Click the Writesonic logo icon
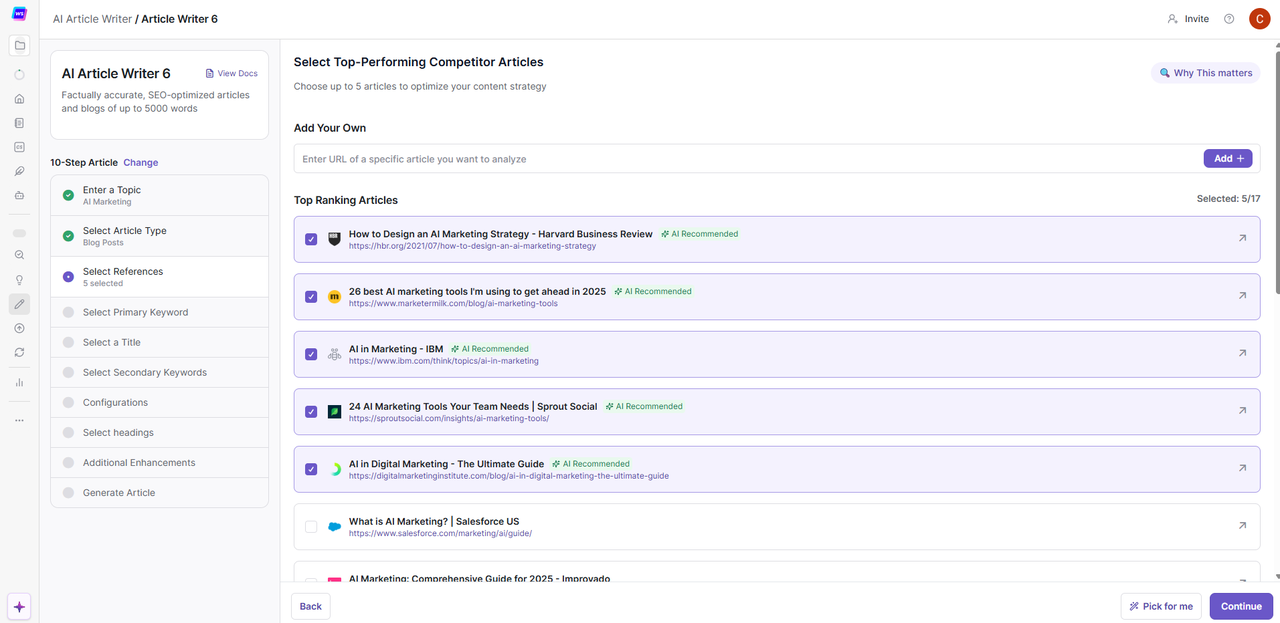The width and height of the screenshot is (1280, 623). coord(19,13)
